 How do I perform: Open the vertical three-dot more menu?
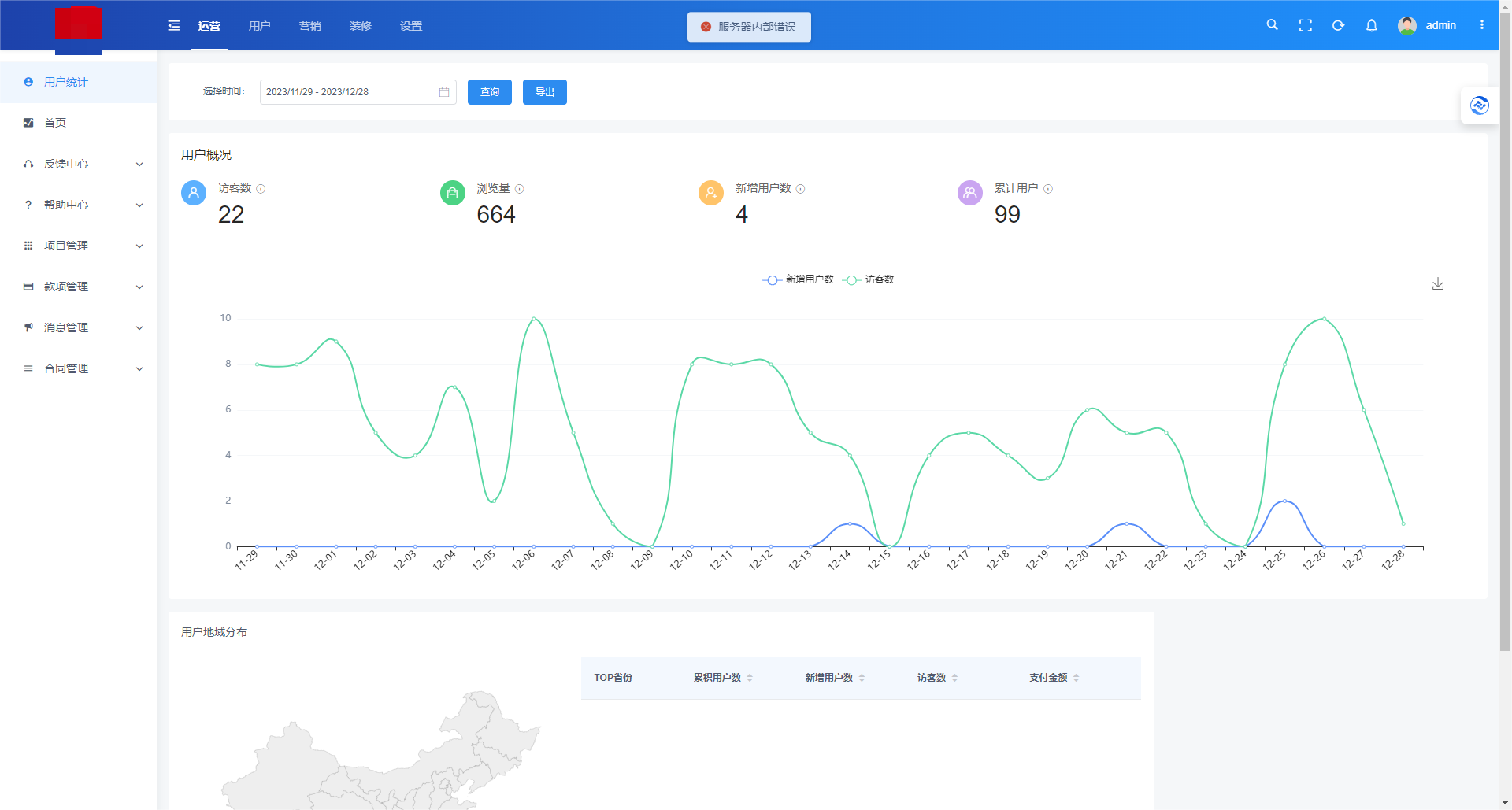[x=1482, y=25]
